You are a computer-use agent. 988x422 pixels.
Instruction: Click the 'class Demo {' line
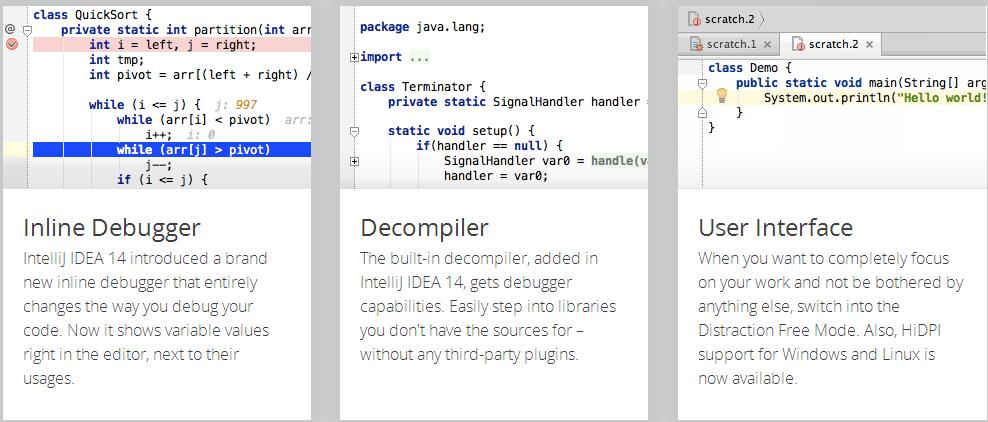(750, 68)
